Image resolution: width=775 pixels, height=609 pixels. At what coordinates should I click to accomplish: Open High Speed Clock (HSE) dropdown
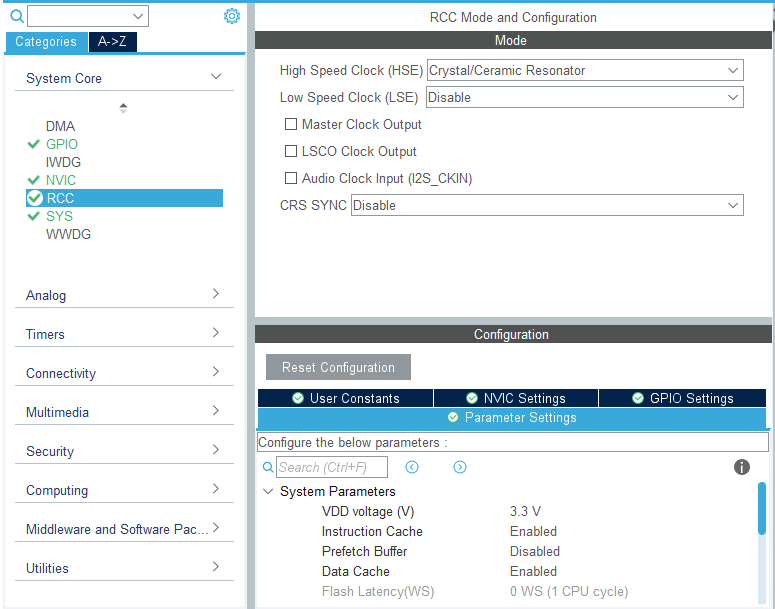pyautogui.click(x=585, y=70)
